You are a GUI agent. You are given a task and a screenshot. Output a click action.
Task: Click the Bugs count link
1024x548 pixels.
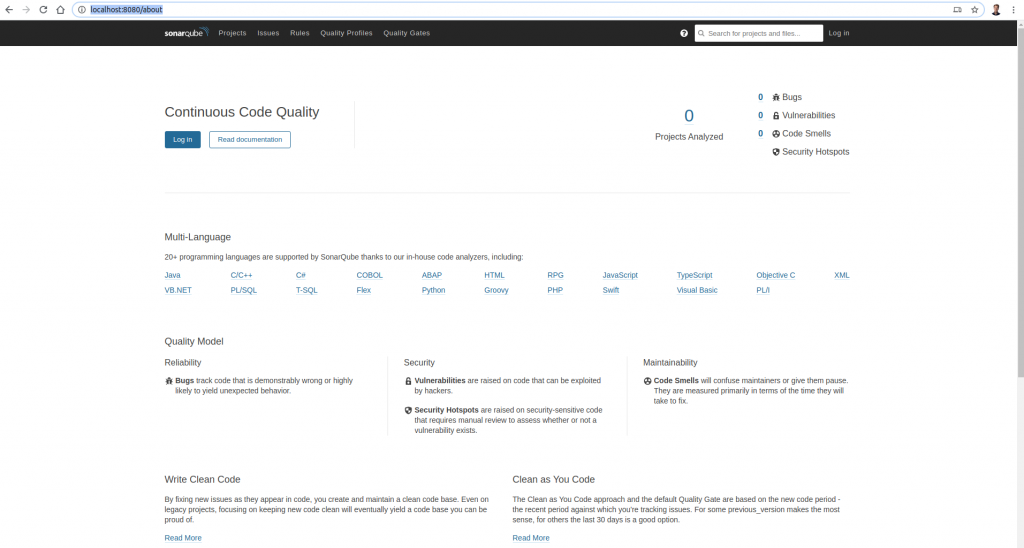760,97
